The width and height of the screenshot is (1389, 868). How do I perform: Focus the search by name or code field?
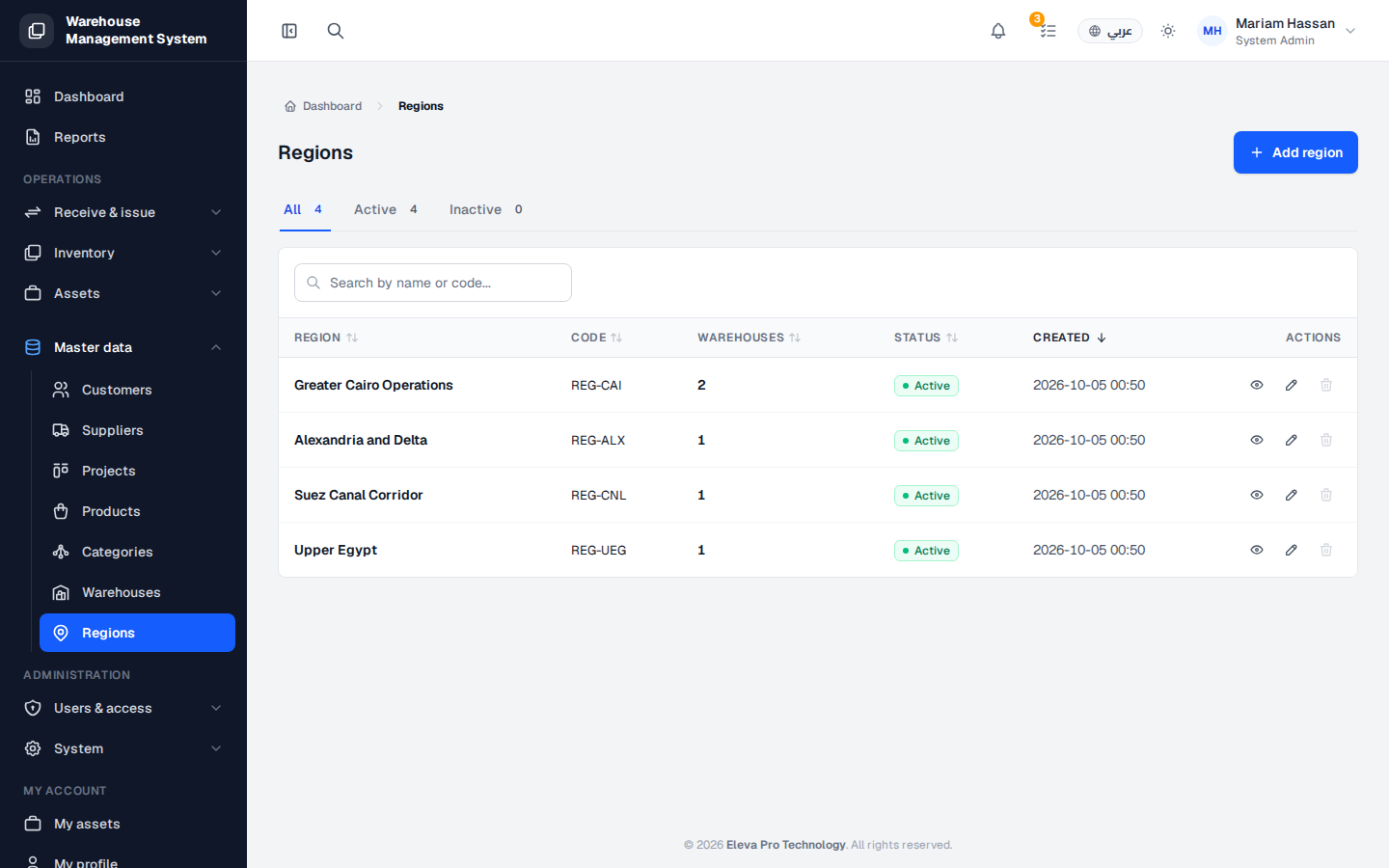click(x=433, y=283)
